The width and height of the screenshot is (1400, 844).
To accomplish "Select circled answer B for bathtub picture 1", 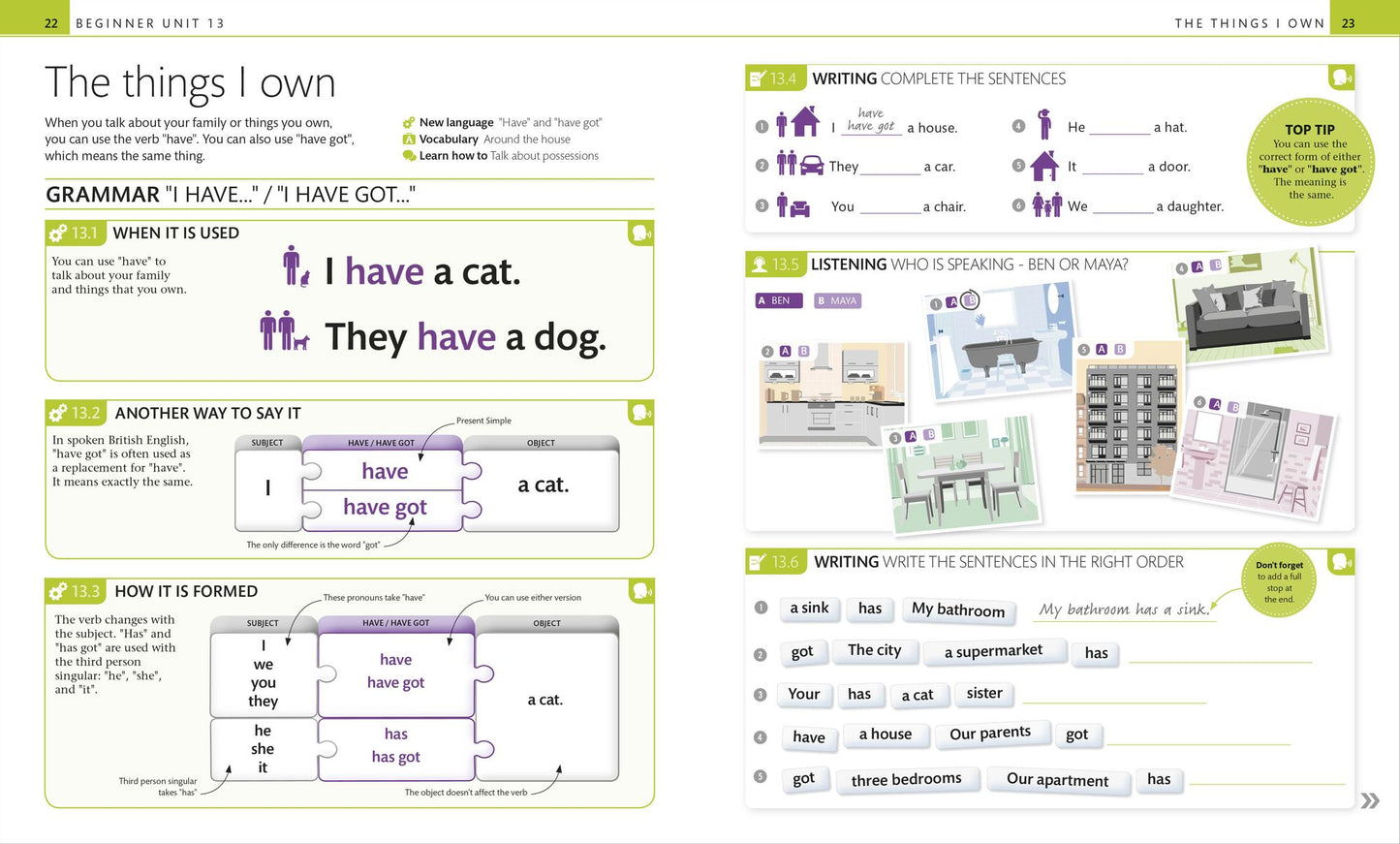I will point(970,301).
